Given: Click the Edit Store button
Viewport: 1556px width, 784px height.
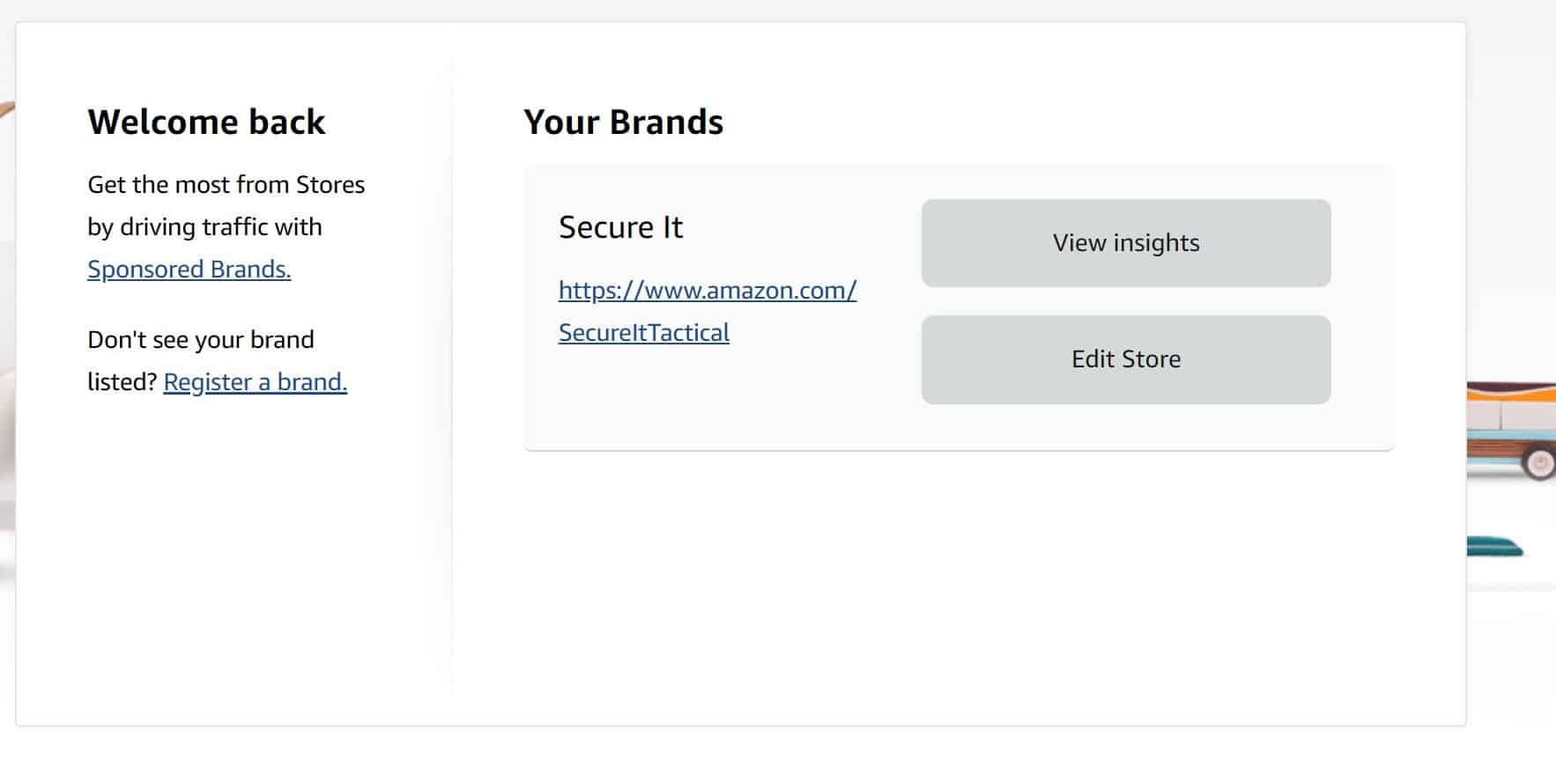Looking at the screenshot, I should coord(1126,359).
